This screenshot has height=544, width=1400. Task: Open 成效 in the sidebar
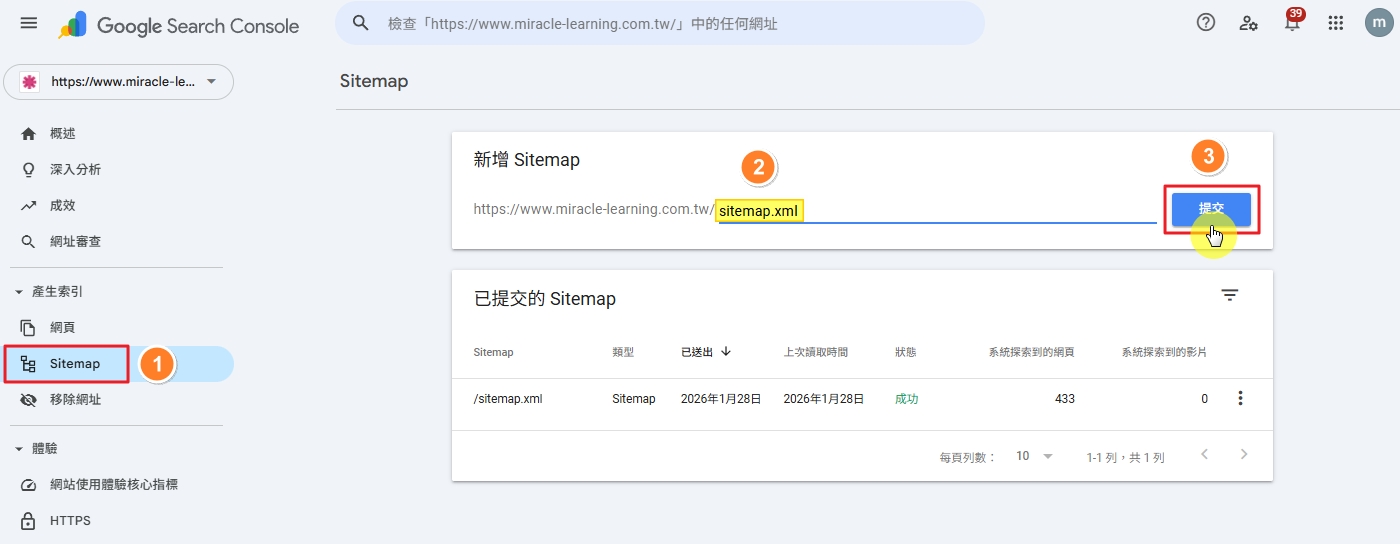click(x=63, y=206)
